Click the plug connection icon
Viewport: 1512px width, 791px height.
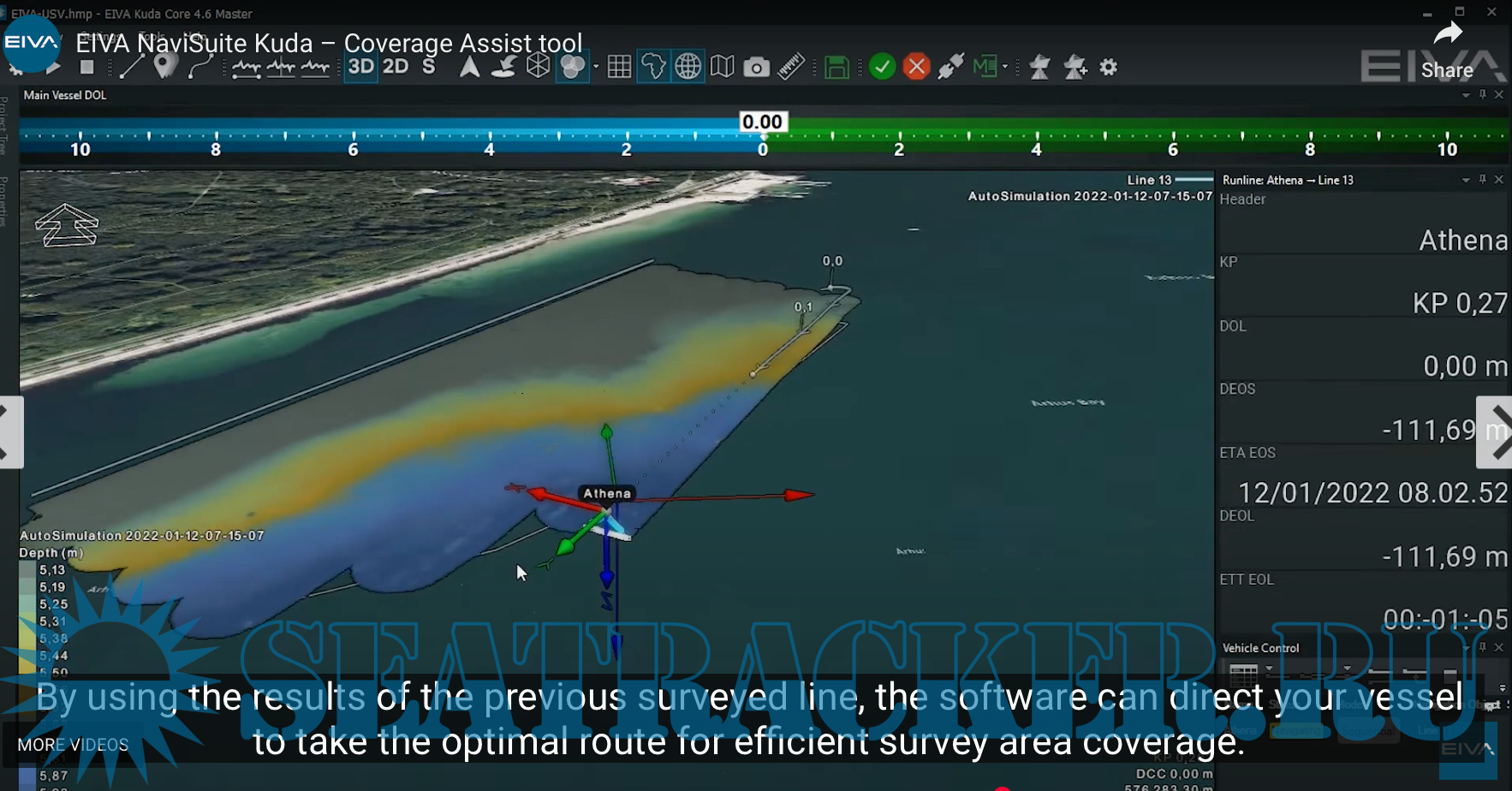click(950, 67)
